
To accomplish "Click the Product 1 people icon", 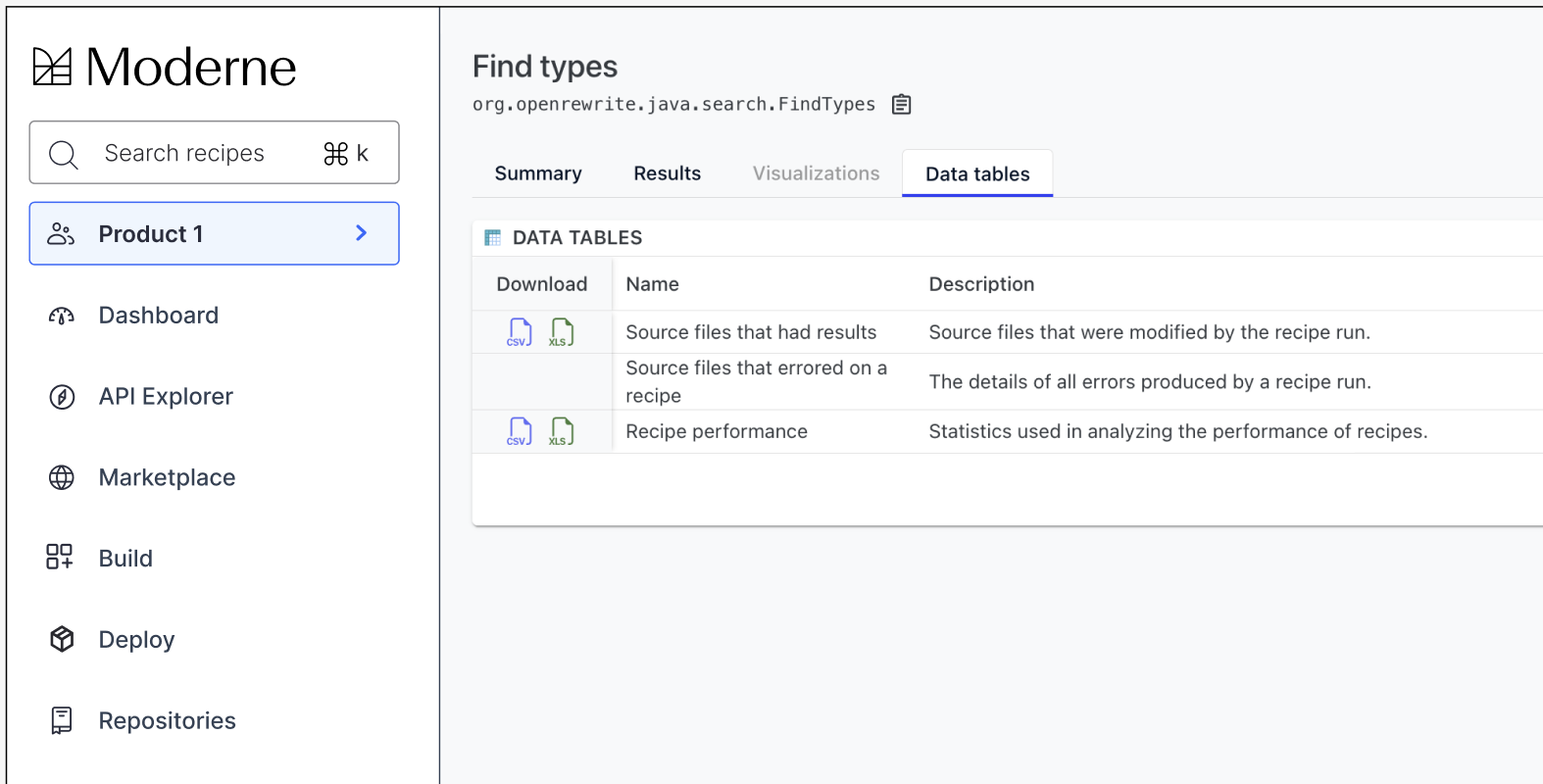I will tap(61, 233).
